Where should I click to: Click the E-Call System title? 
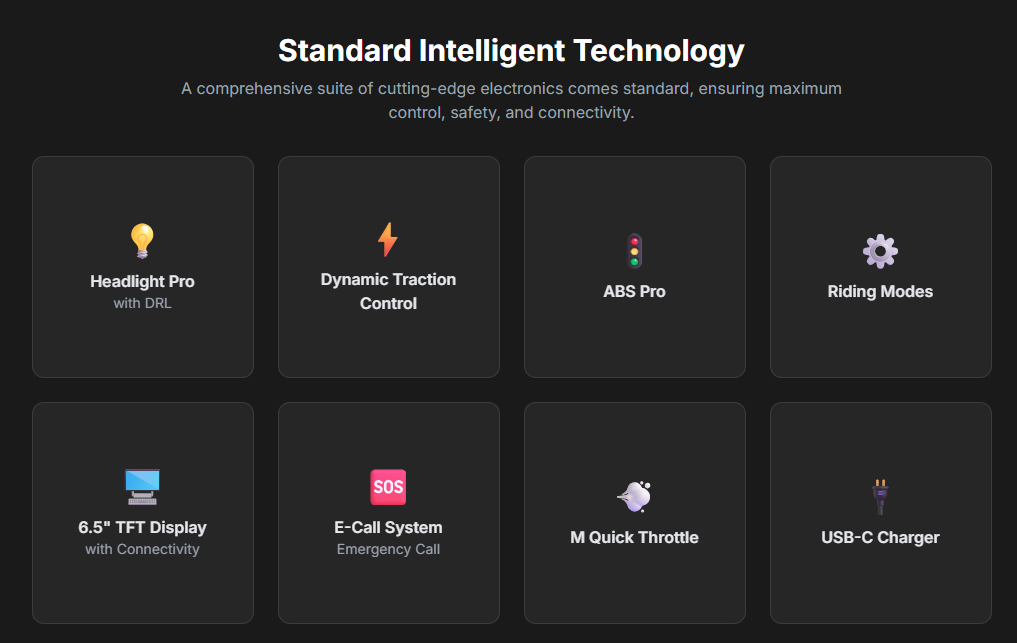coord(388,527)
